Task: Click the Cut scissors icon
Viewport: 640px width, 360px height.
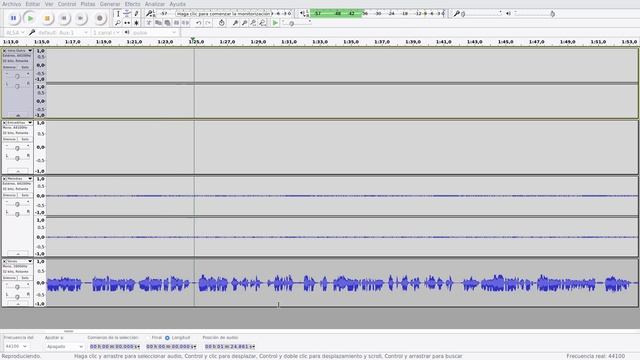Action: (149, 23)
